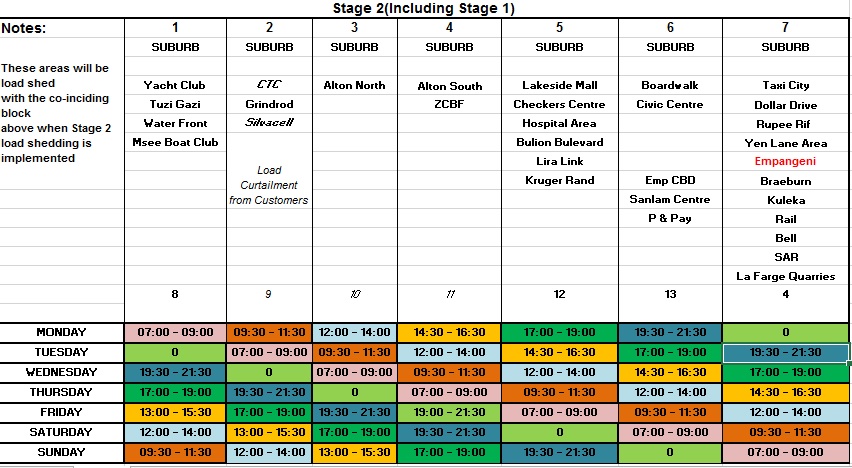
Task: Click Wednesday's green 0 cell
Action: click(269, 372)
